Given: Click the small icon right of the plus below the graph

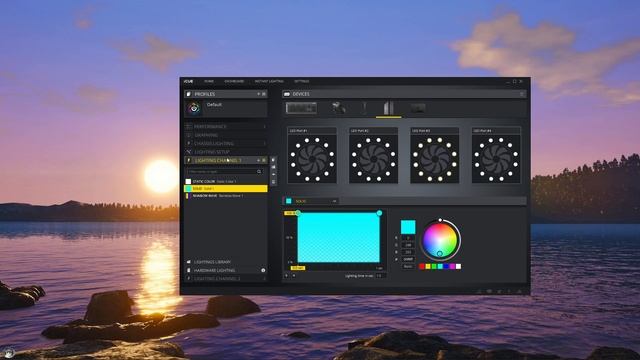Looking at the screenshot, I should pos(294,276).
